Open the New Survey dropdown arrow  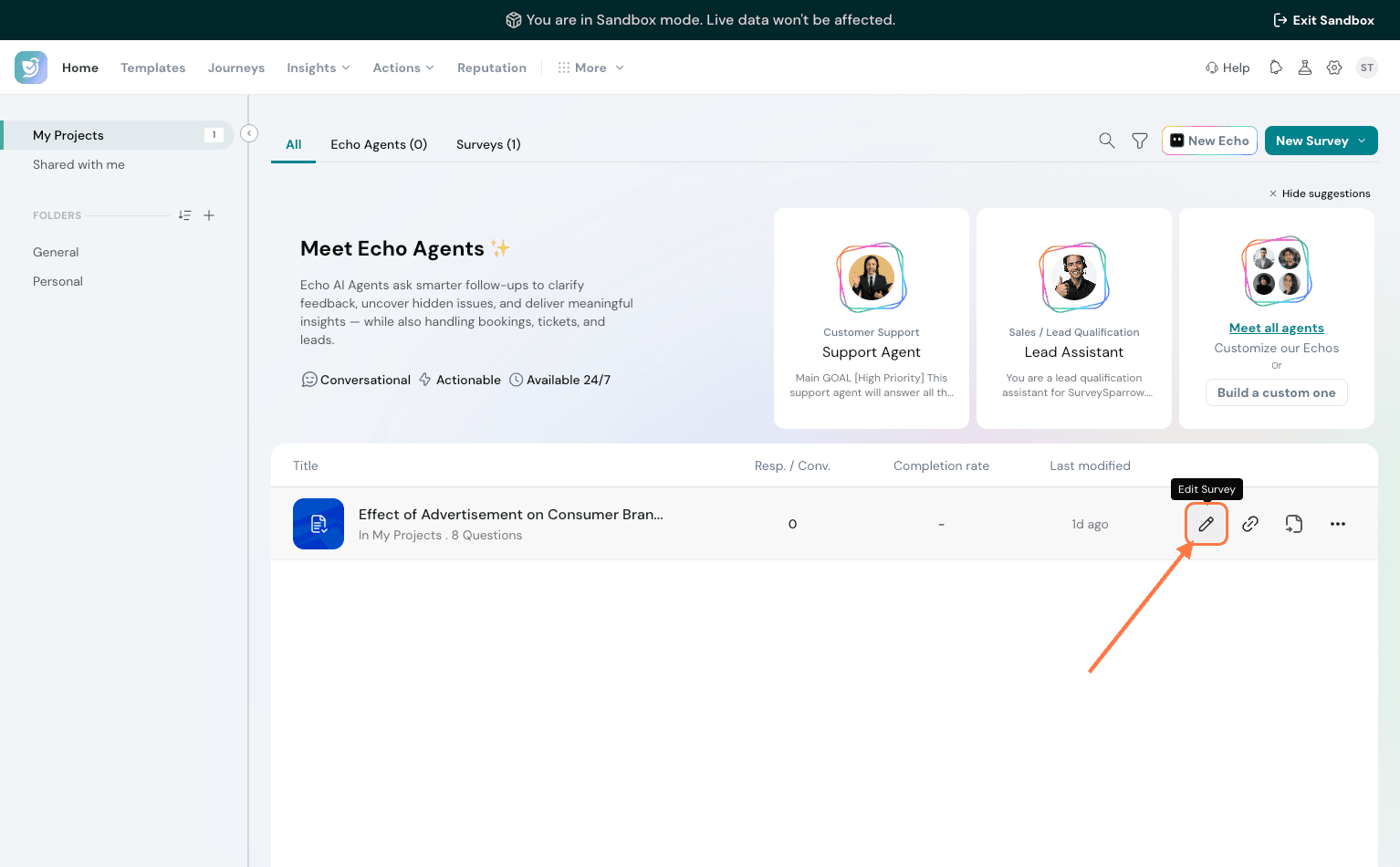pos(1363,141)
